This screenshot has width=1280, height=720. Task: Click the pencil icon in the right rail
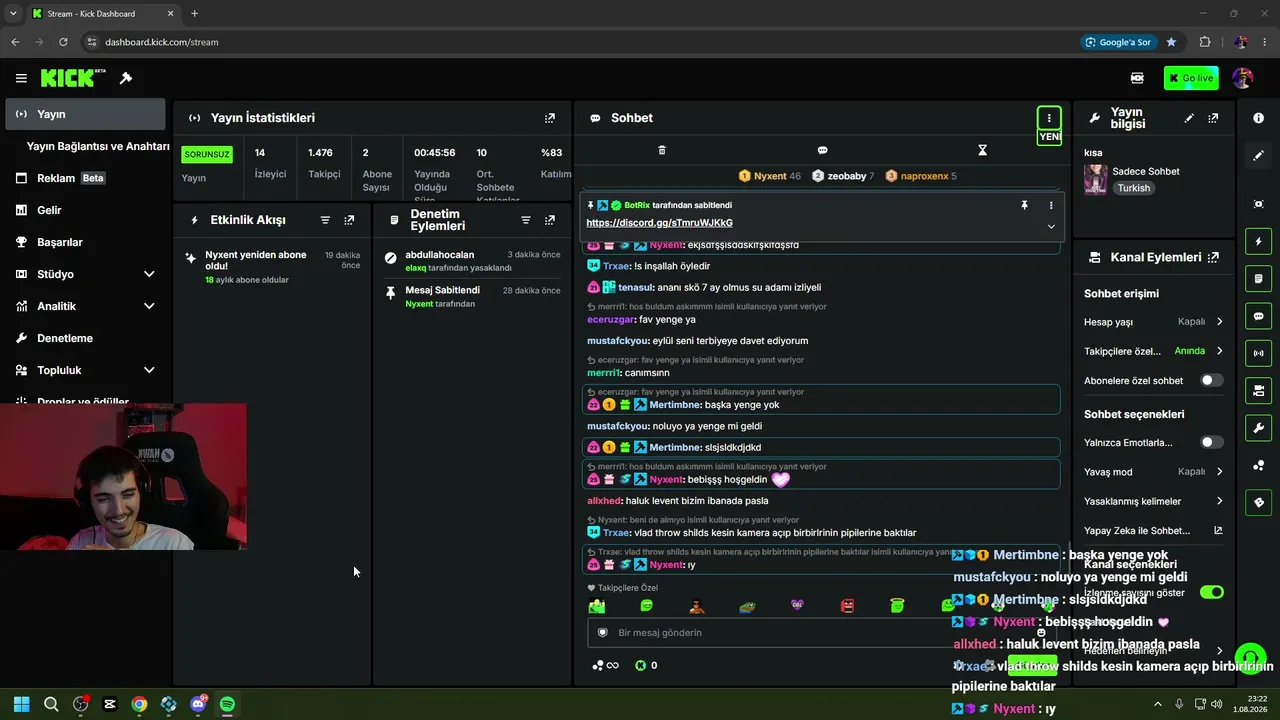pyautogui.click(x=1258, y=155)
